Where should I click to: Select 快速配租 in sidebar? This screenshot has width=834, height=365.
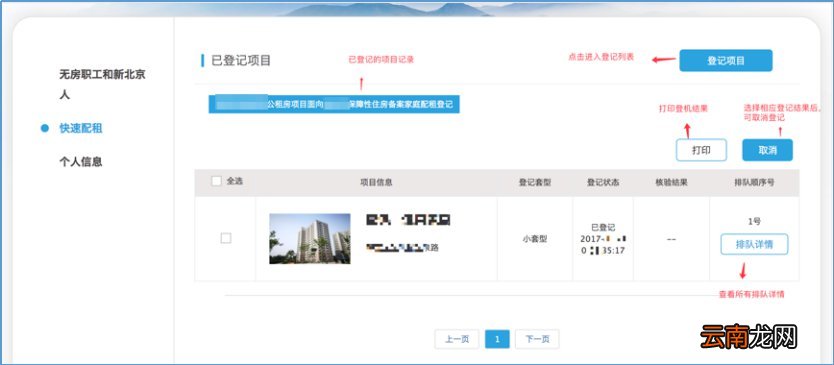point(80,128)
